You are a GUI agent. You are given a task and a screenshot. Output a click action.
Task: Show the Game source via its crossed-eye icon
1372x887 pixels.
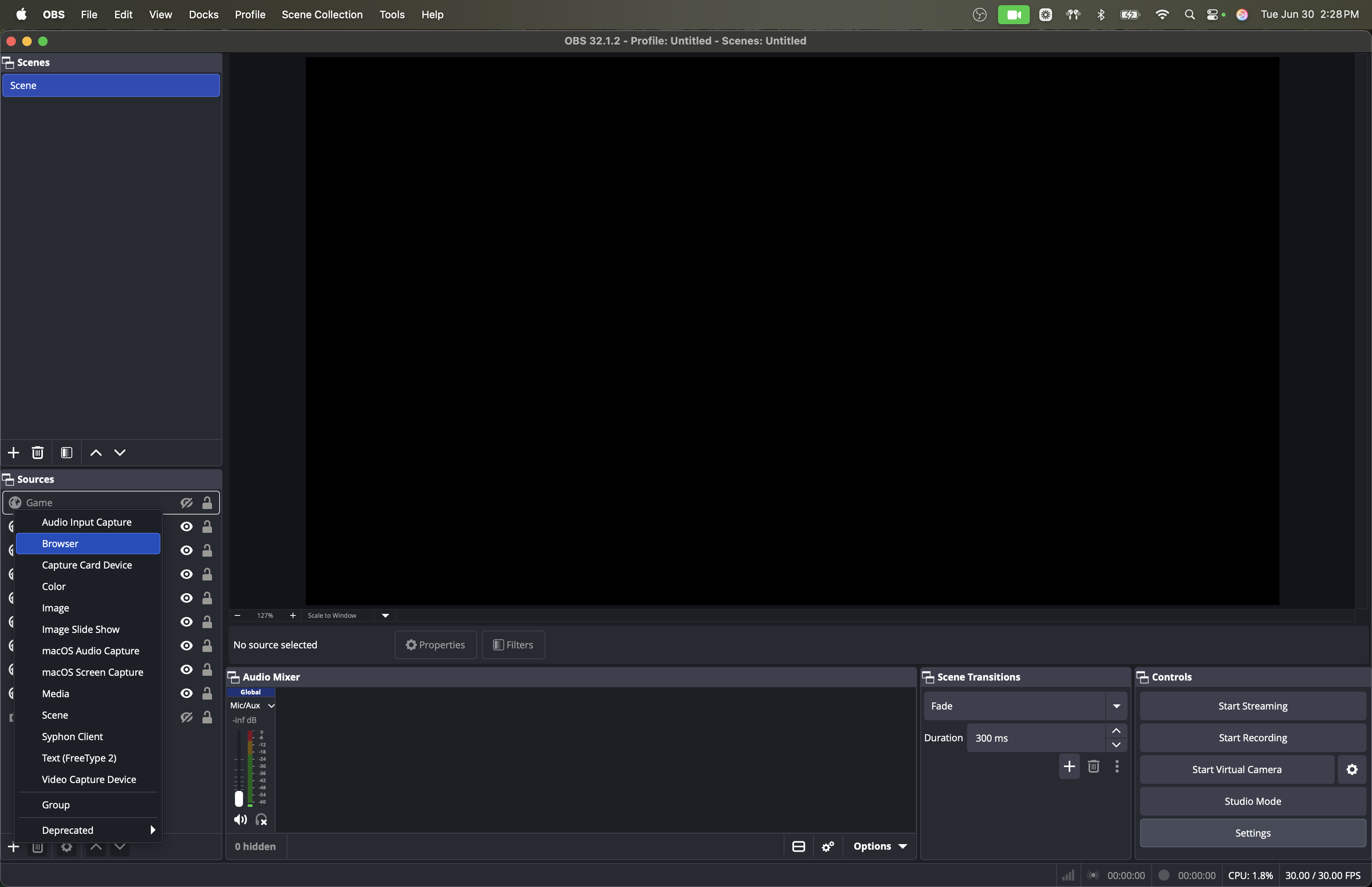tap(187, 503)
